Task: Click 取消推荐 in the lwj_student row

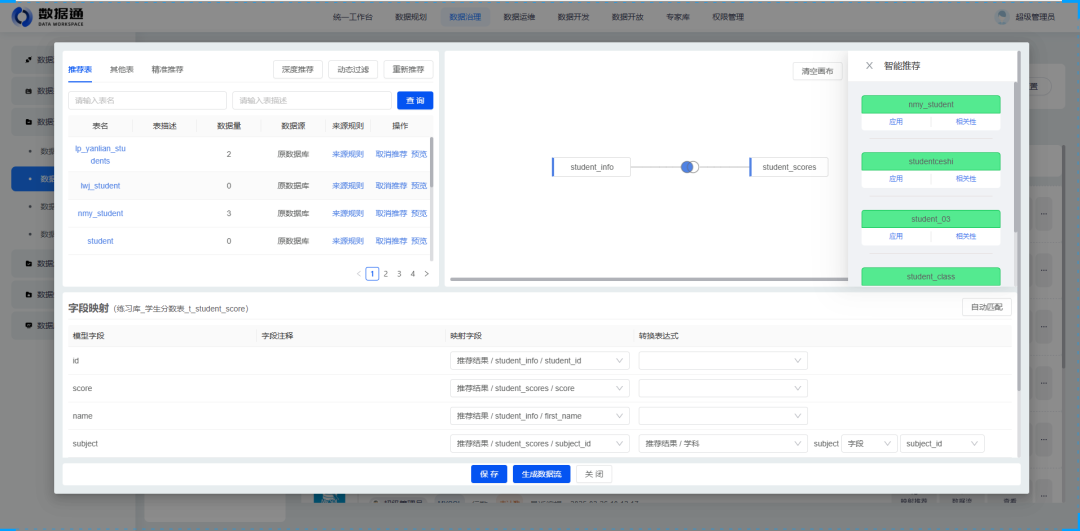Action: point(391,186)
